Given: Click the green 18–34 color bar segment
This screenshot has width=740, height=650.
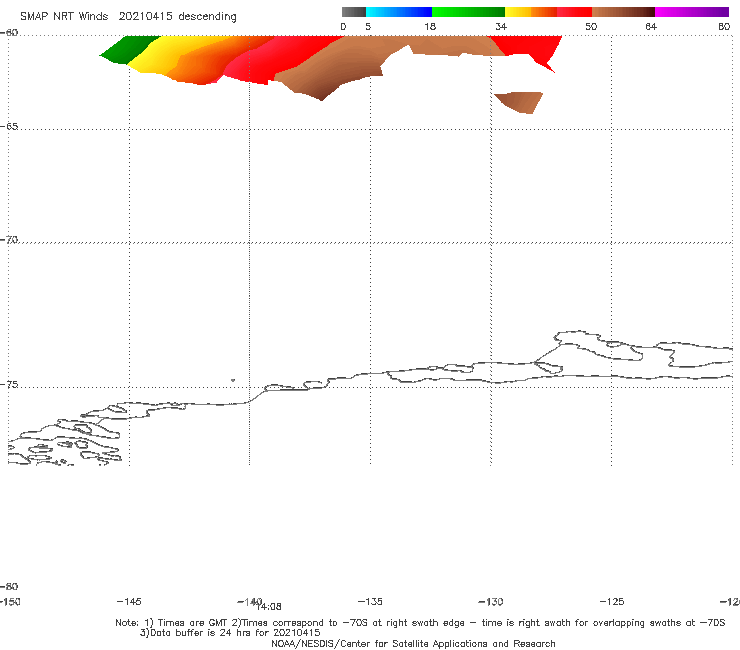Looking at the screenshot, I should pyautogui.click(x=468, y=12).
